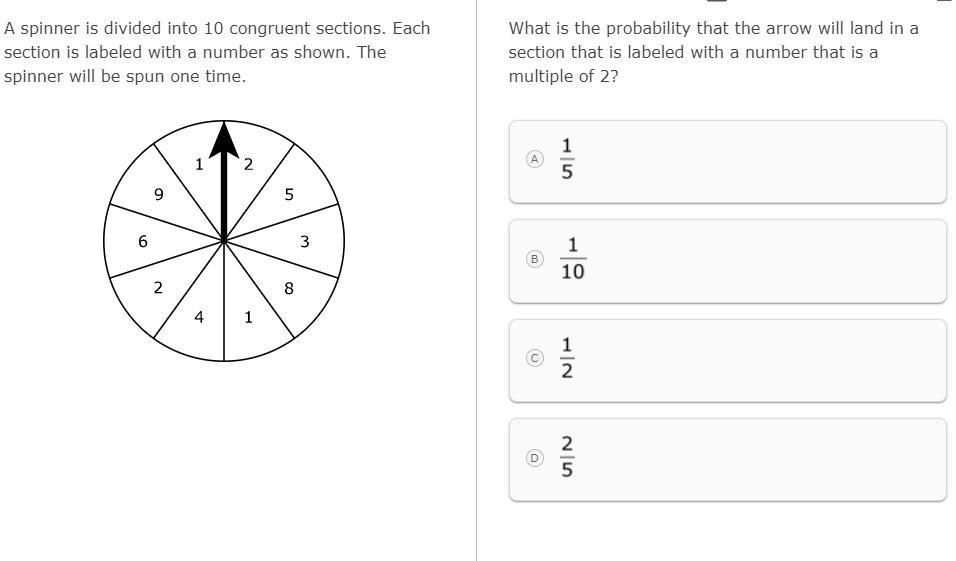The height and width of the screenshot is (561, 956).
Task: Tap the spinner section labeled 3
Action: tap(305, 241)
